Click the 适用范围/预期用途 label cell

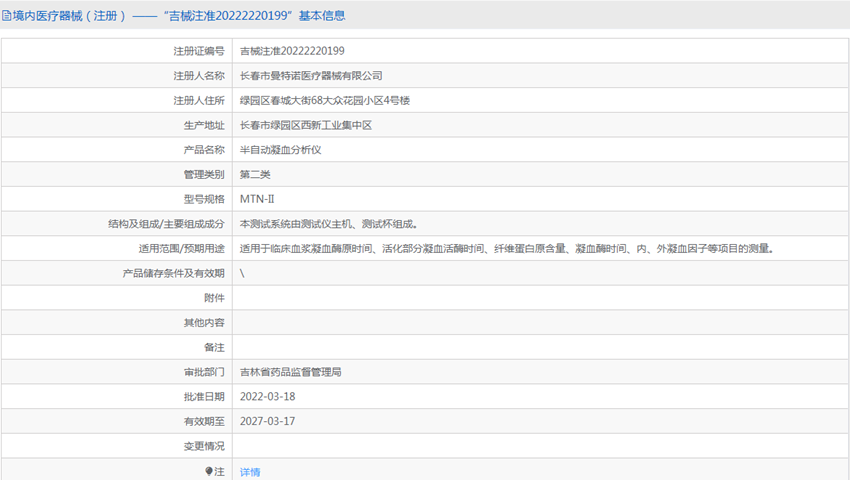point(117,248)
